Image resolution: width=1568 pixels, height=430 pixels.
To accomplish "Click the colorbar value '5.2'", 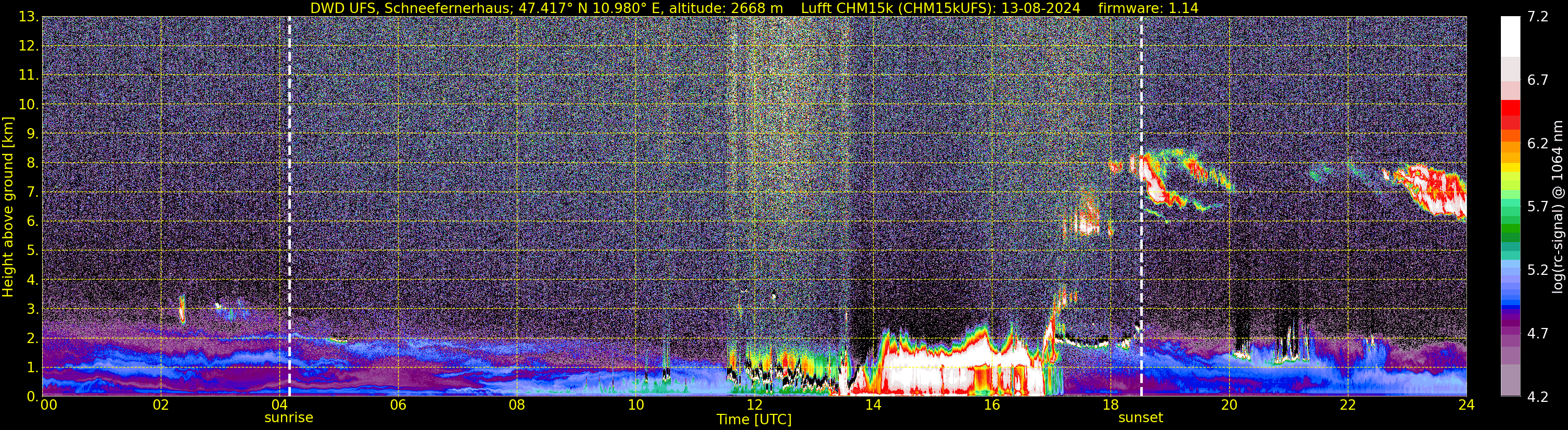I will [x=1538, y=270].
